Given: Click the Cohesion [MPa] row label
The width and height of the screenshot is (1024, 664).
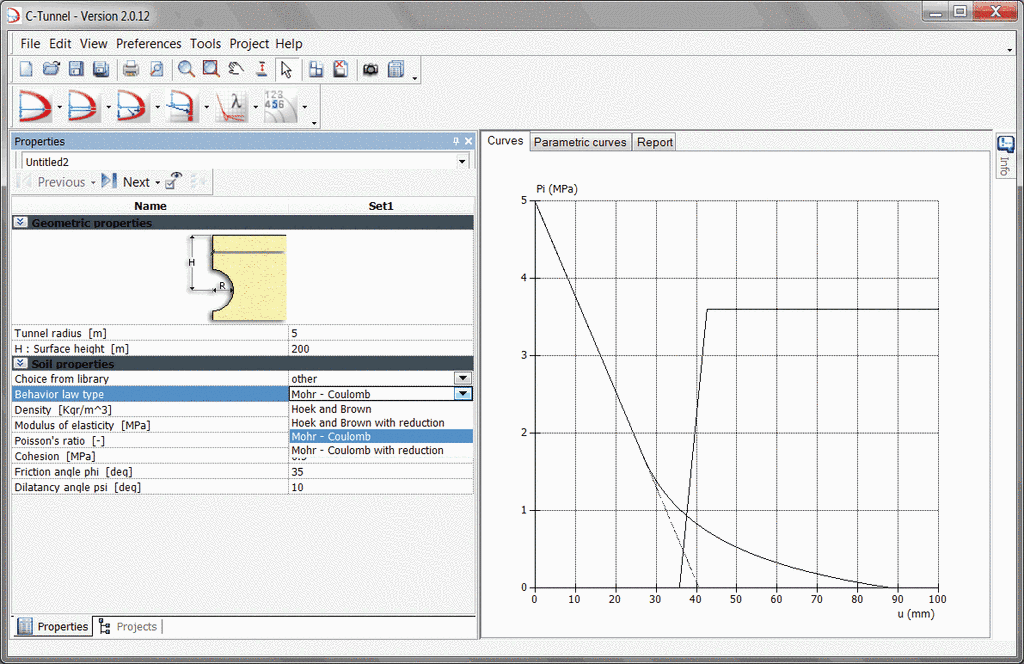Looking at the screenshot, I should coord(55,456).
